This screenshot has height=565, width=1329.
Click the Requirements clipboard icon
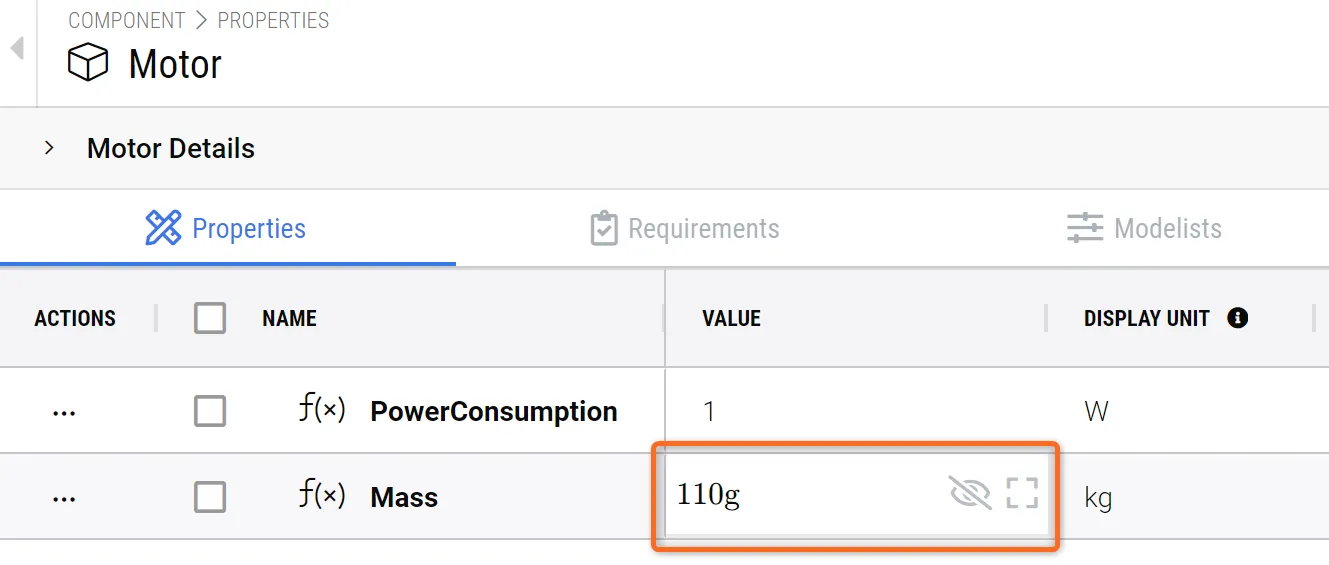(604, 228)
